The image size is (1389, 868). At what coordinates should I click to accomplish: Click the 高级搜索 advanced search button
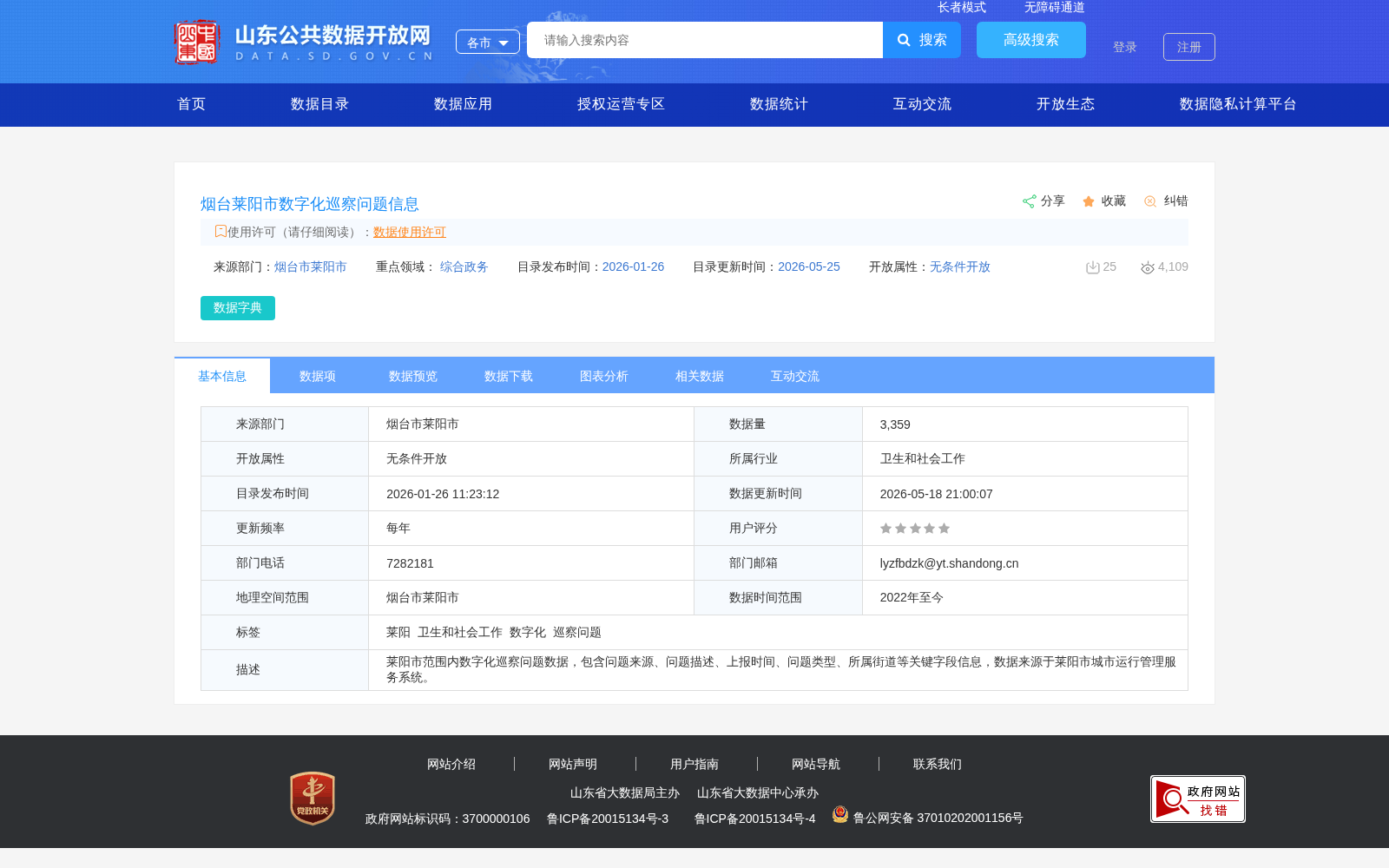point(1031,40)
